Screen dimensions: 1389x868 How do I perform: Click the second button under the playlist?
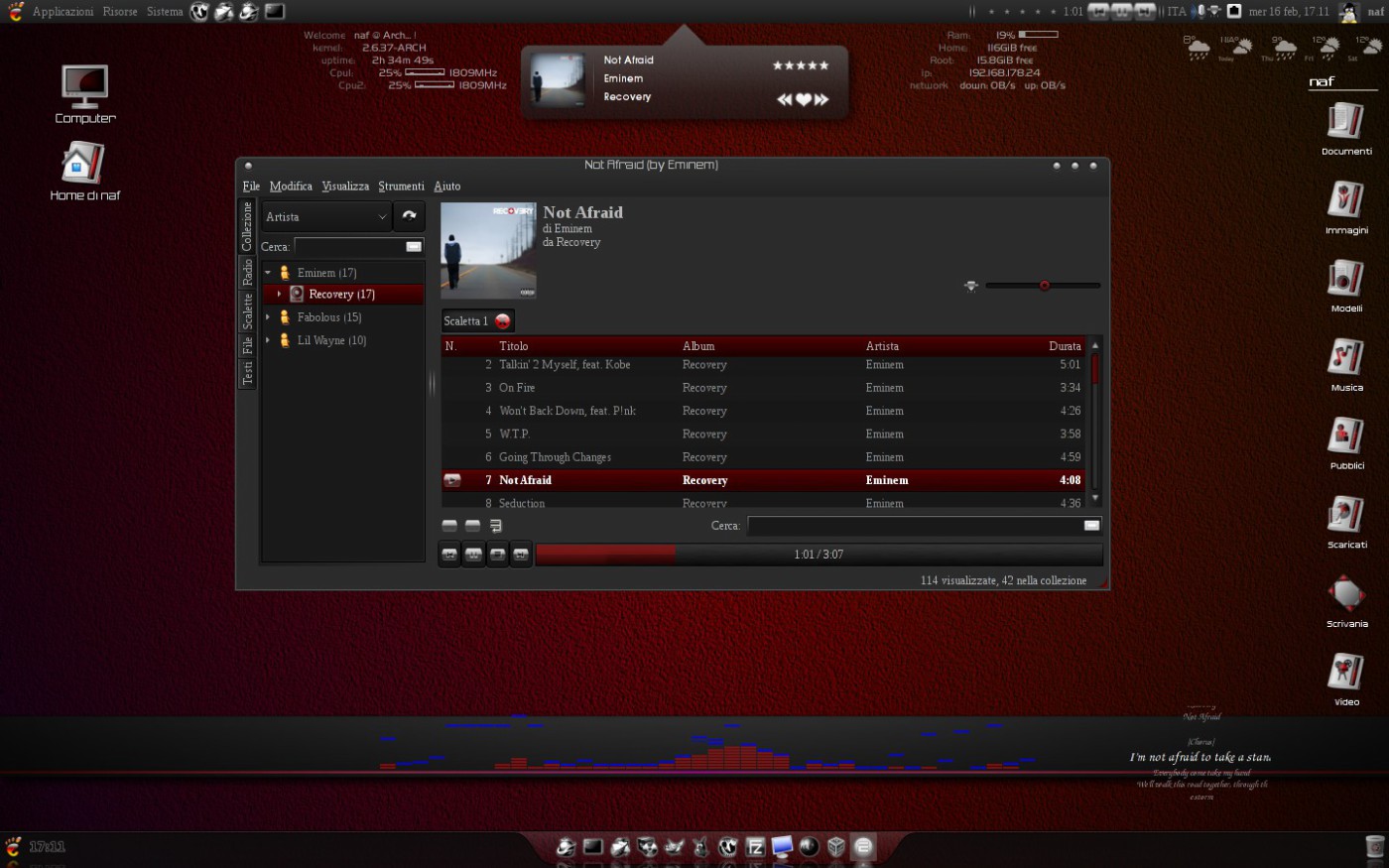click(472, 526)
